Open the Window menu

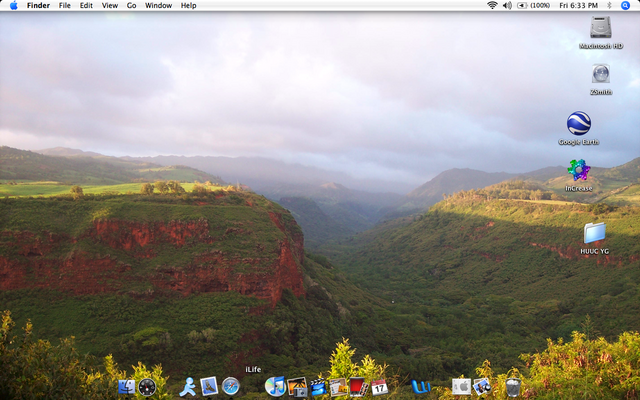point(158,5)
